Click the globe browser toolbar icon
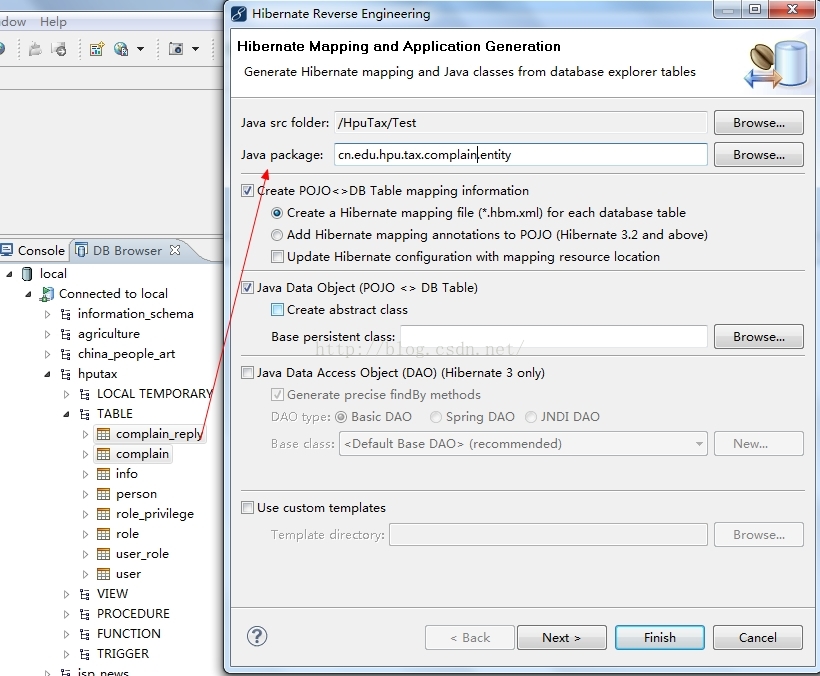The height and width of the screenshot is (676, 820). pyautogui.click(x=121, y=49)
